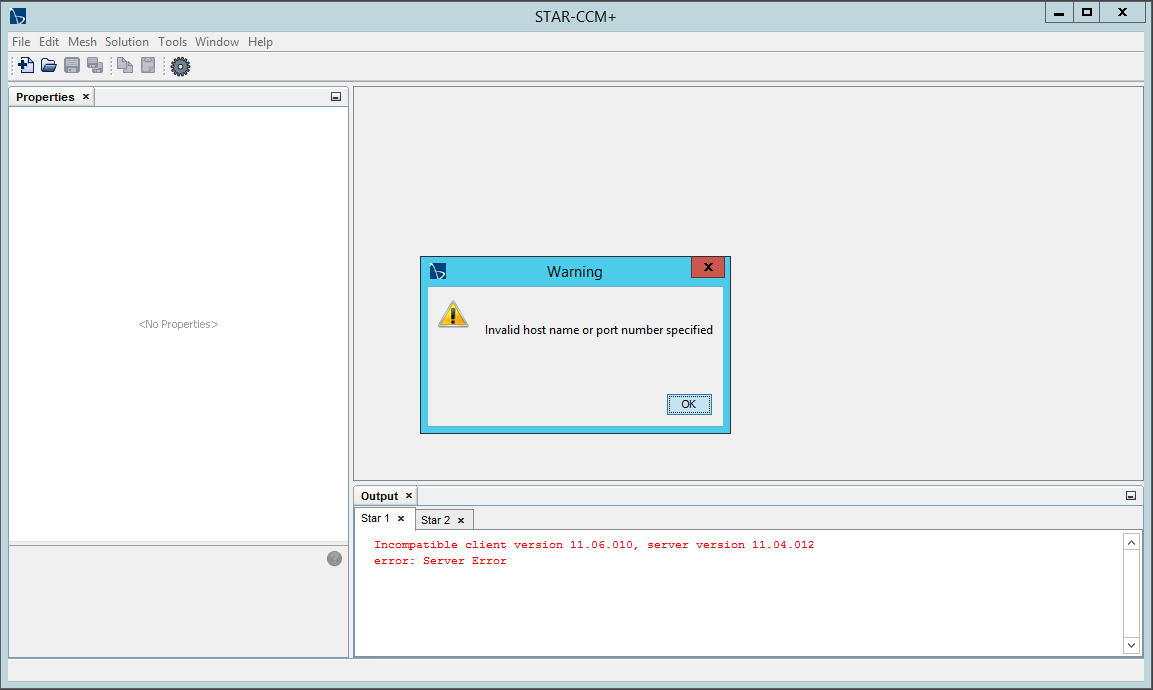Image resolution: width=1153 pixels, height=690 pixels.
Task: Click the 'Incompatible client version' error line
Action: (594, 545)
